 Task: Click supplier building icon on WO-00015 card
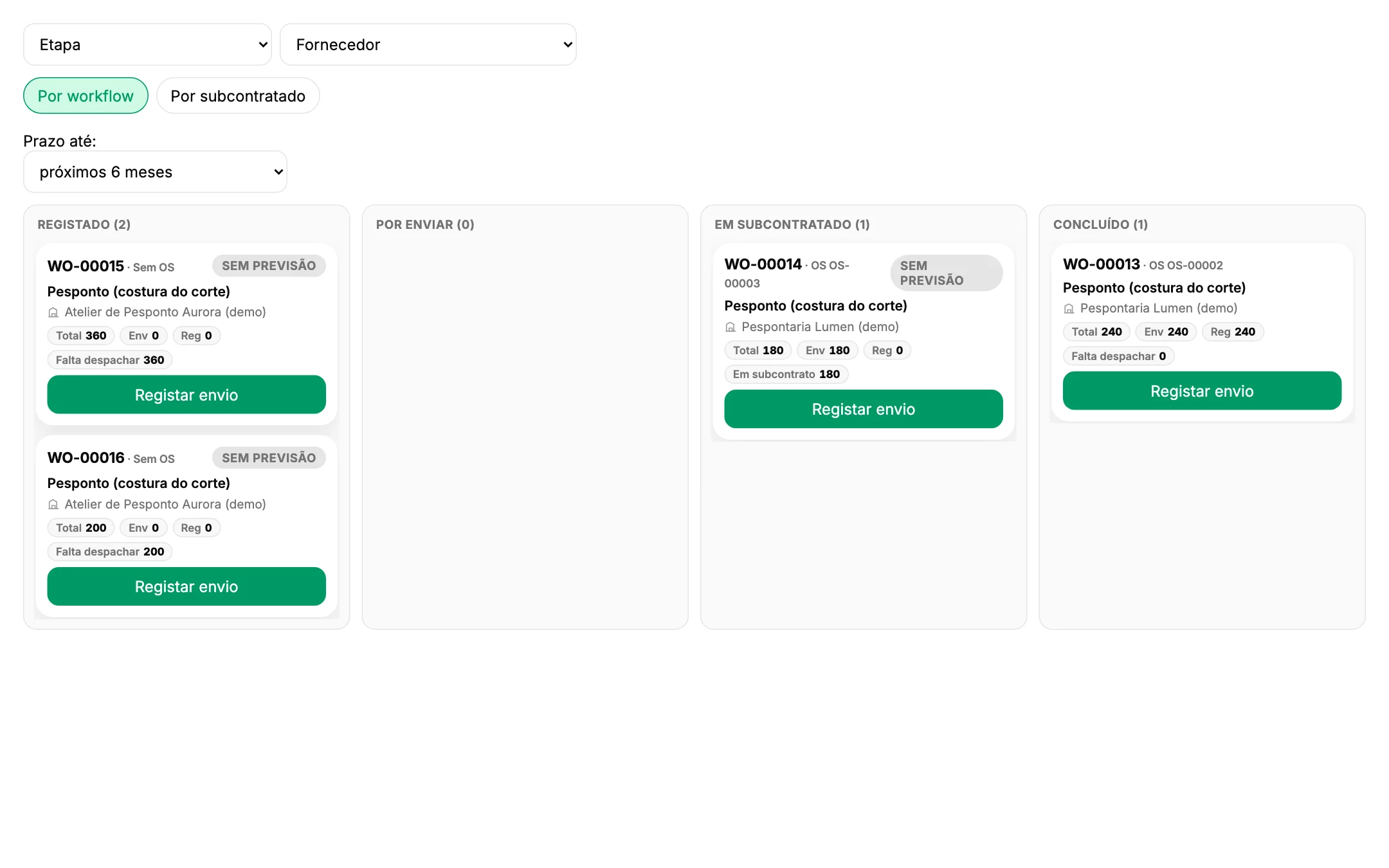(x=53, y=312)
